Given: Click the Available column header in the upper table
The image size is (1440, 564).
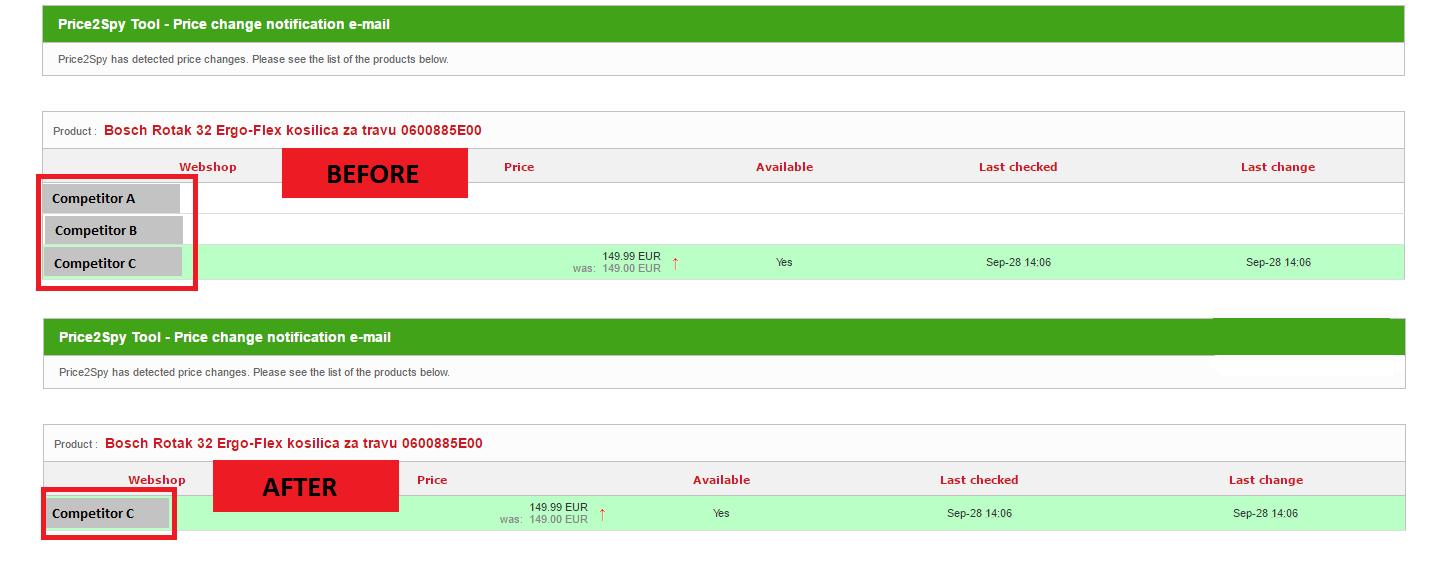Looking at the screenshot, I should pos(784,167).
